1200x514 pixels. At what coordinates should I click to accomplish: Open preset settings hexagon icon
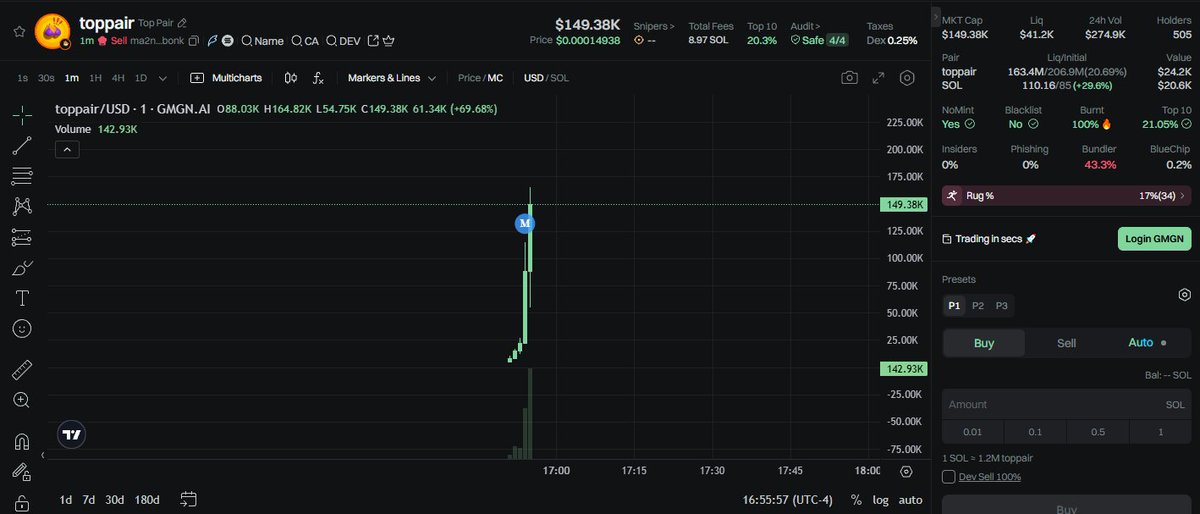coord(1184,295)
